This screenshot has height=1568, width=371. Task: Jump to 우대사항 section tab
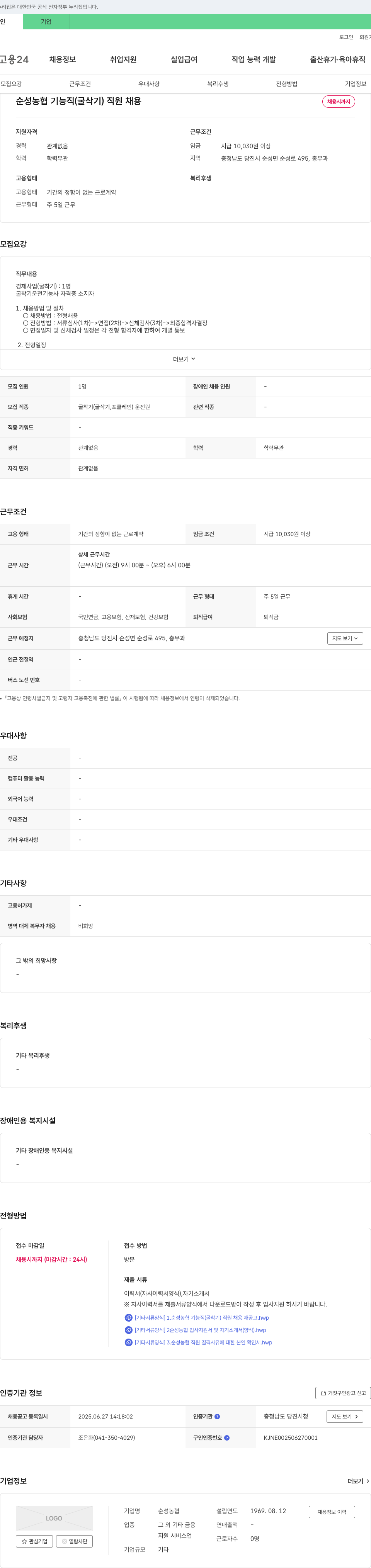click(x=149, y=84)
